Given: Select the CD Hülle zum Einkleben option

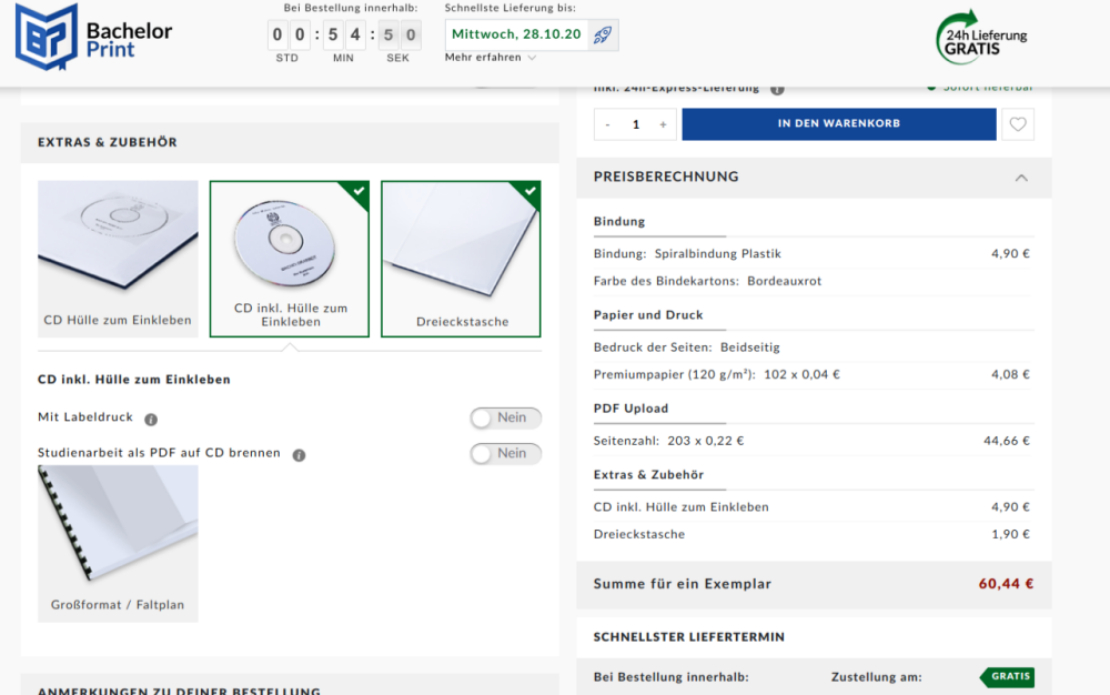Looking at the screenshot, I should click(x=118, y=258).
